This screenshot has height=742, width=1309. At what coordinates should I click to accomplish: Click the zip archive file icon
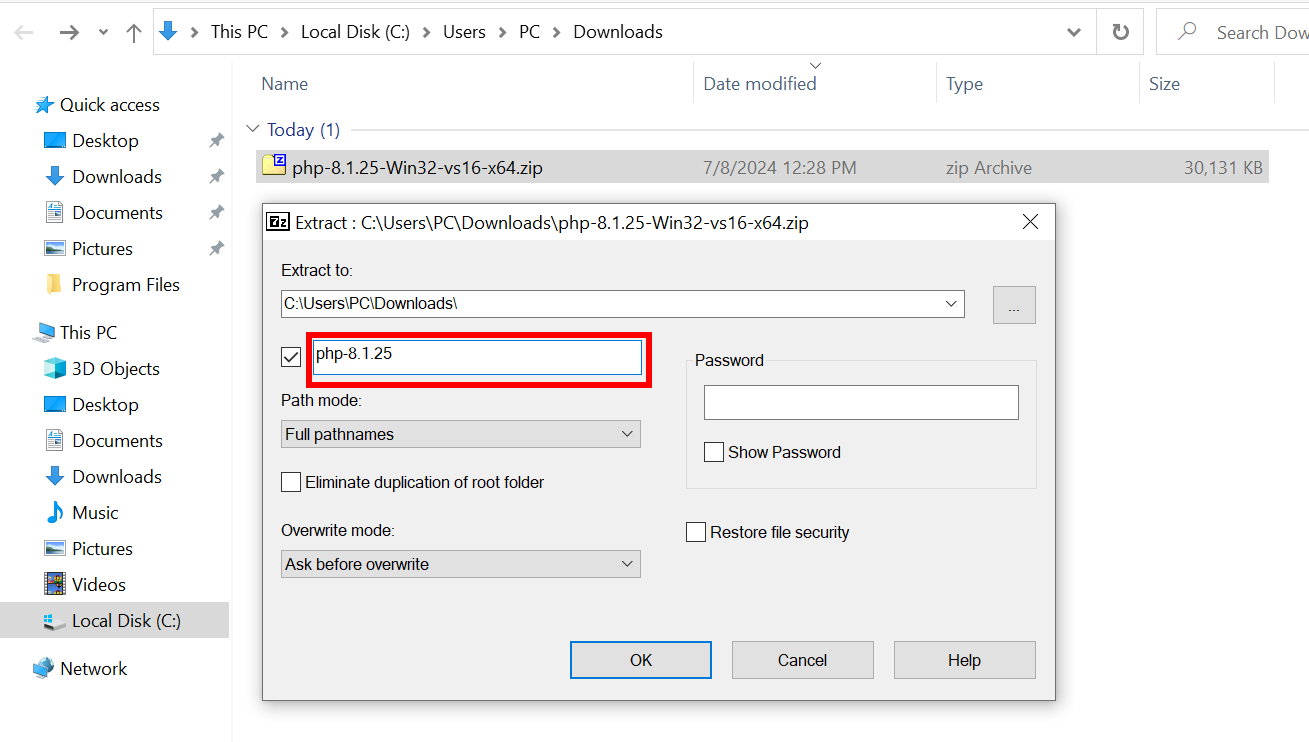coord(274,166)
